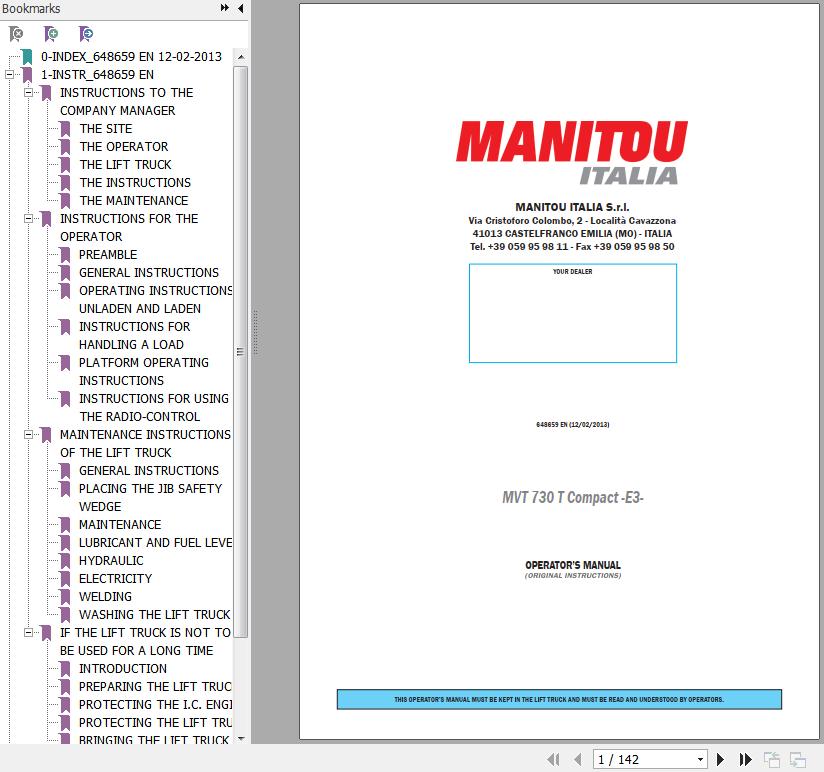Open the PREAMBLE bookmark
The image size is (824, 772).
pos(108,255)
